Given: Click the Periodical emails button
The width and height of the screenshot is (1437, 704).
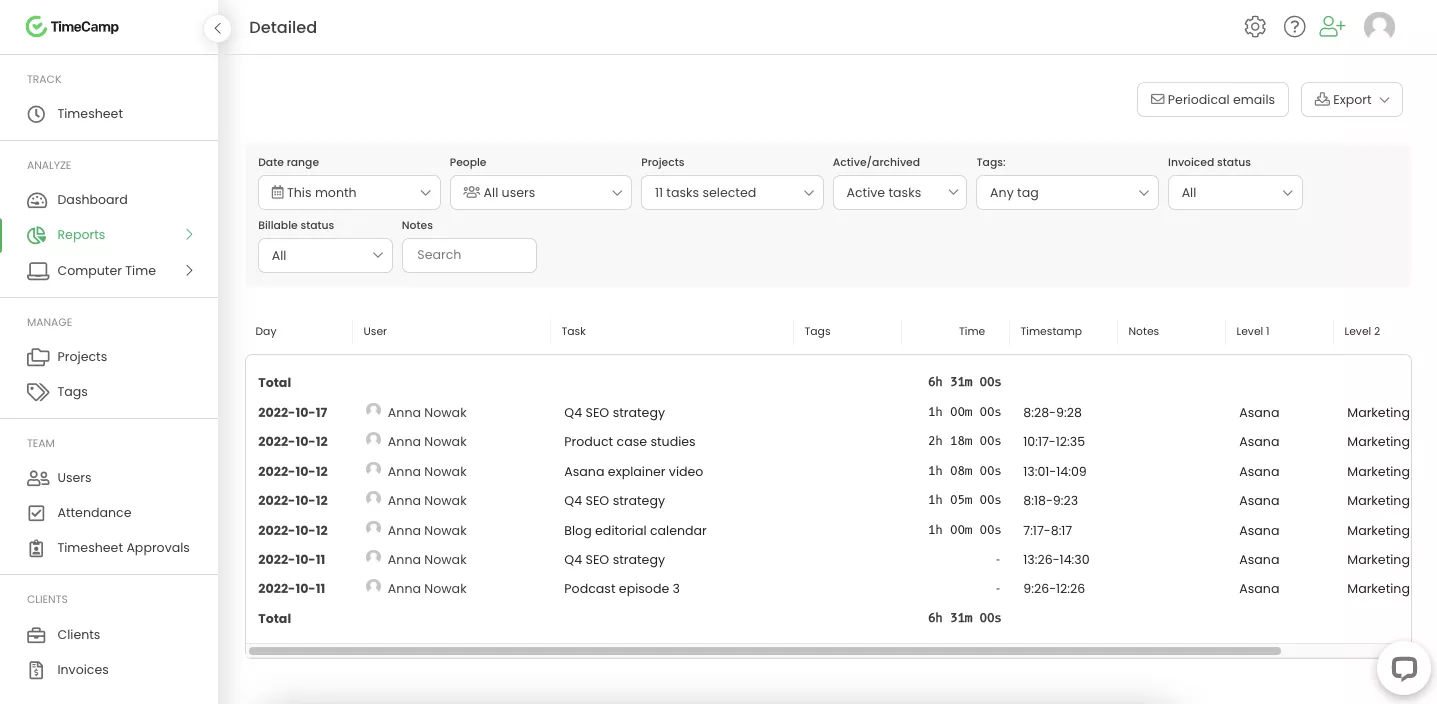Looking at the screenshot, I should tap(1212, 100).
